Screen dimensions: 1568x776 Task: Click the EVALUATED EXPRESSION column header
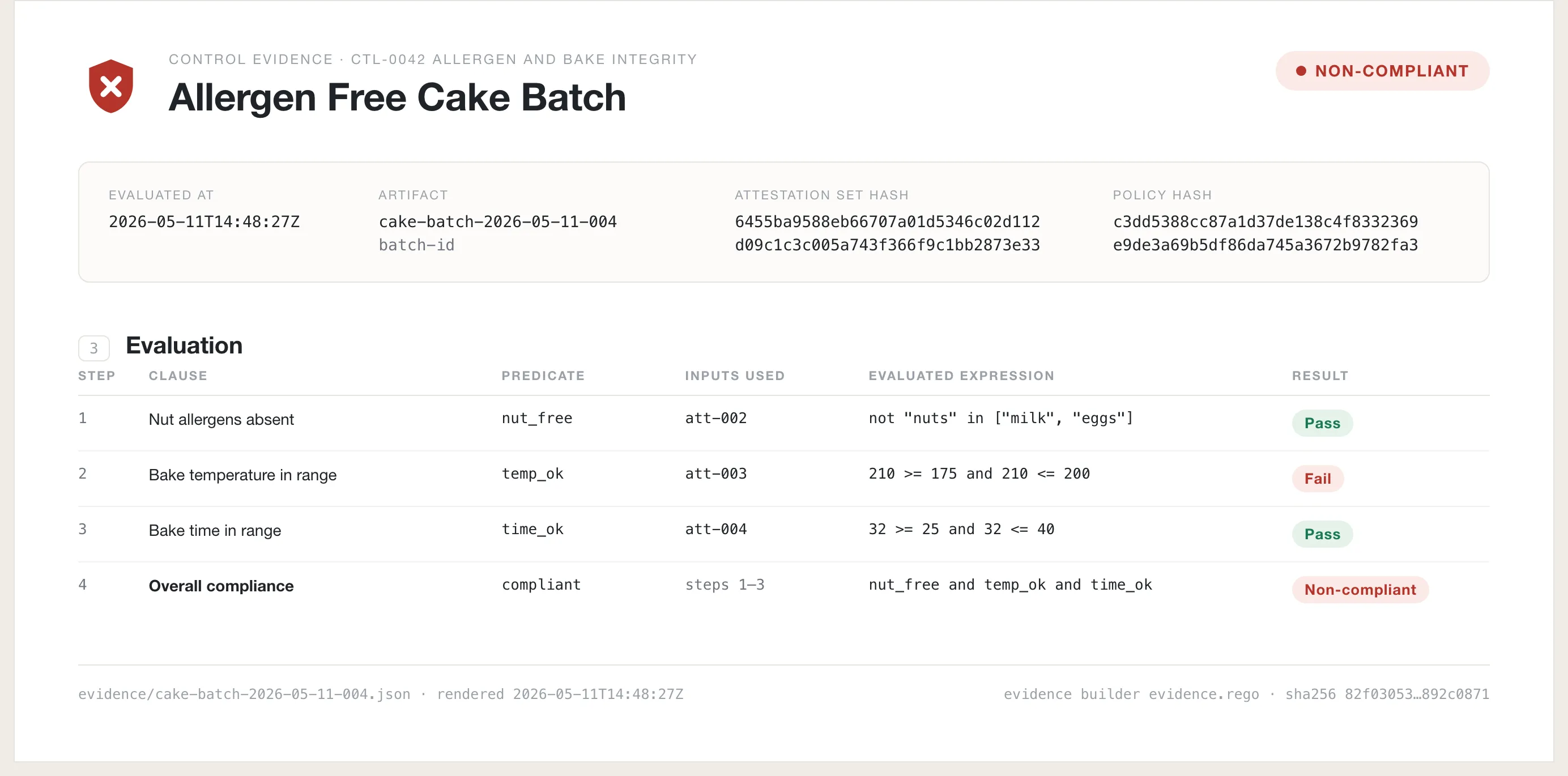pos(961,376)
